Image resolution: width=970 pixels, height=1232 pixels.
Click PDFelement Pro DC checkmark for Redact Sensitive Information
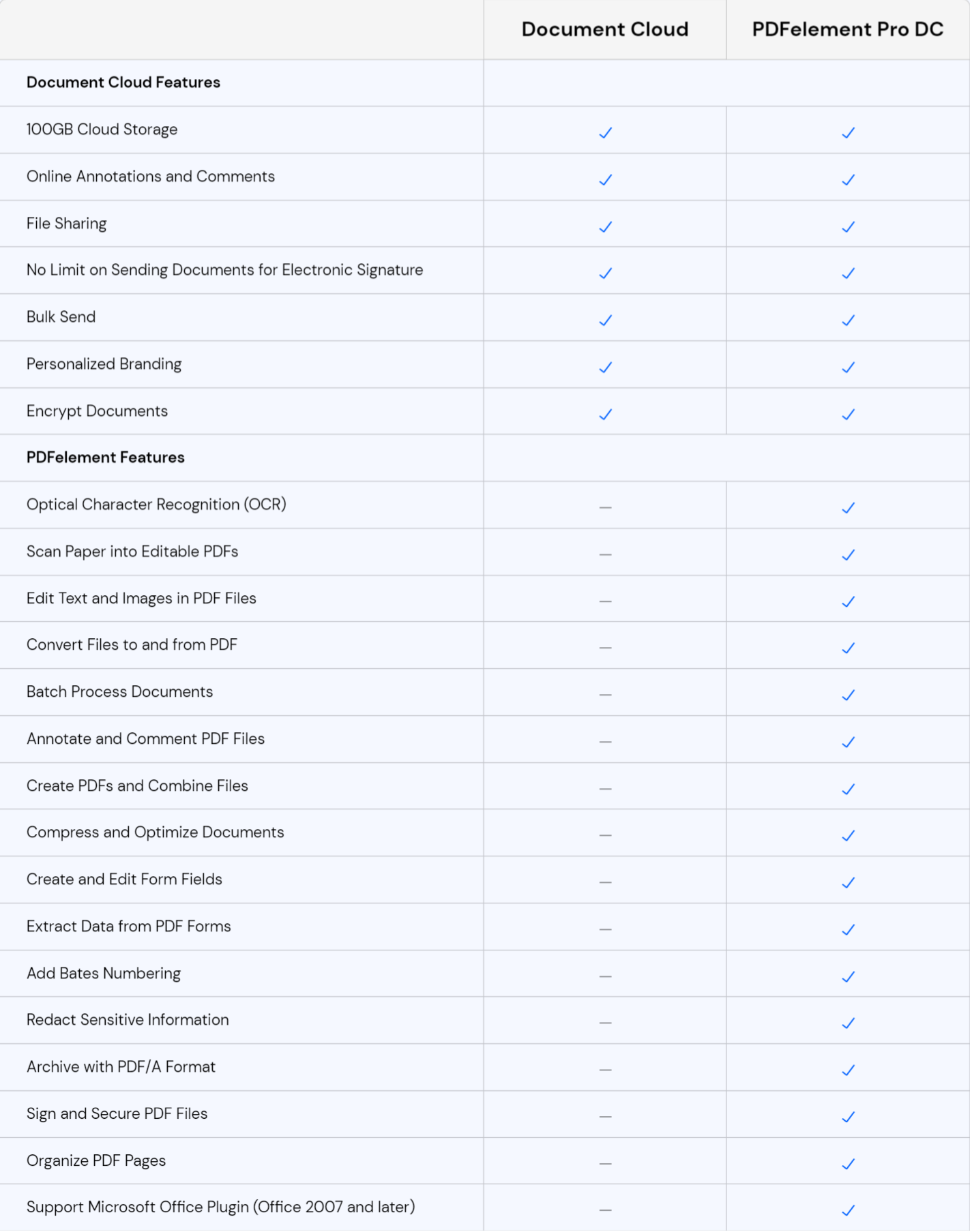pos(848,1023)
